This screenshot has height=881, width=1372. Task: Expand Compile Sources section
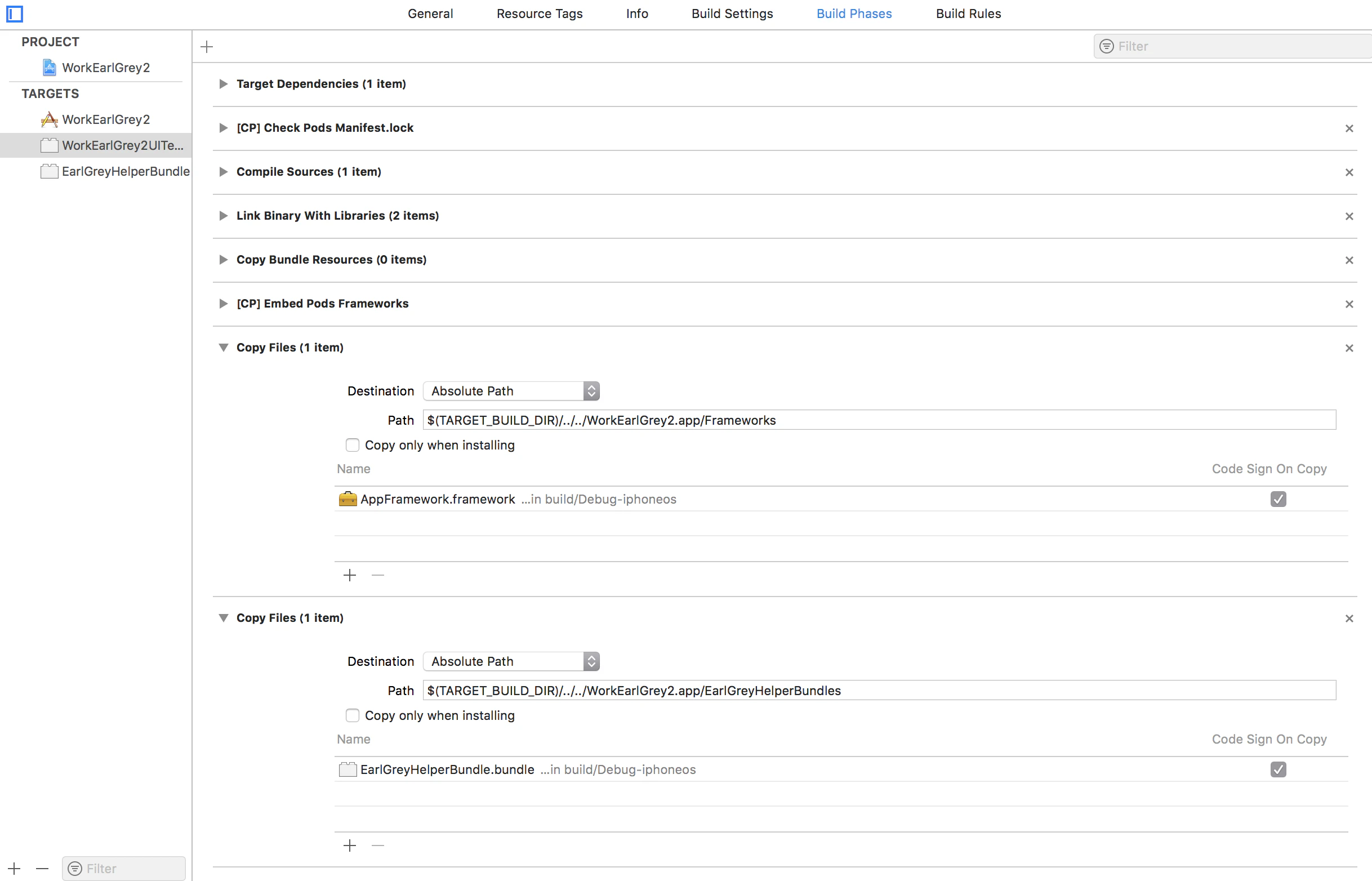[223, 172]
